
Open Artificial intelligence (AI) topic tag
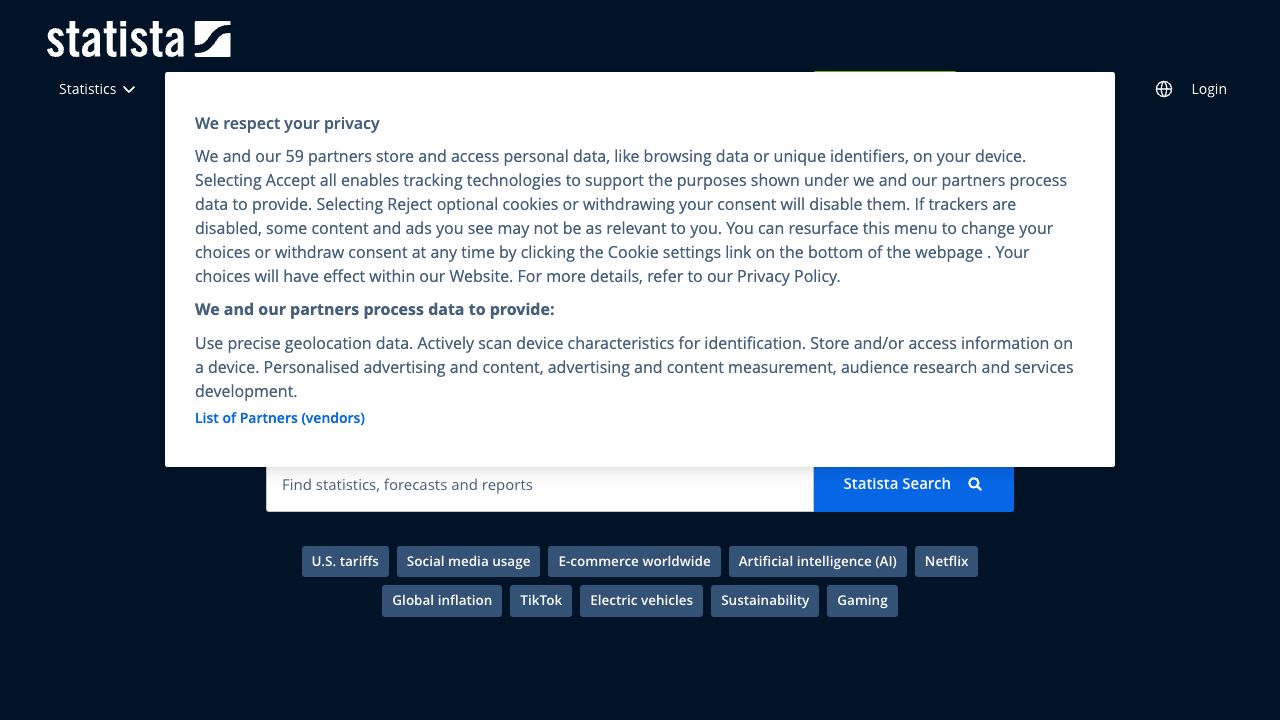[817, 561]
